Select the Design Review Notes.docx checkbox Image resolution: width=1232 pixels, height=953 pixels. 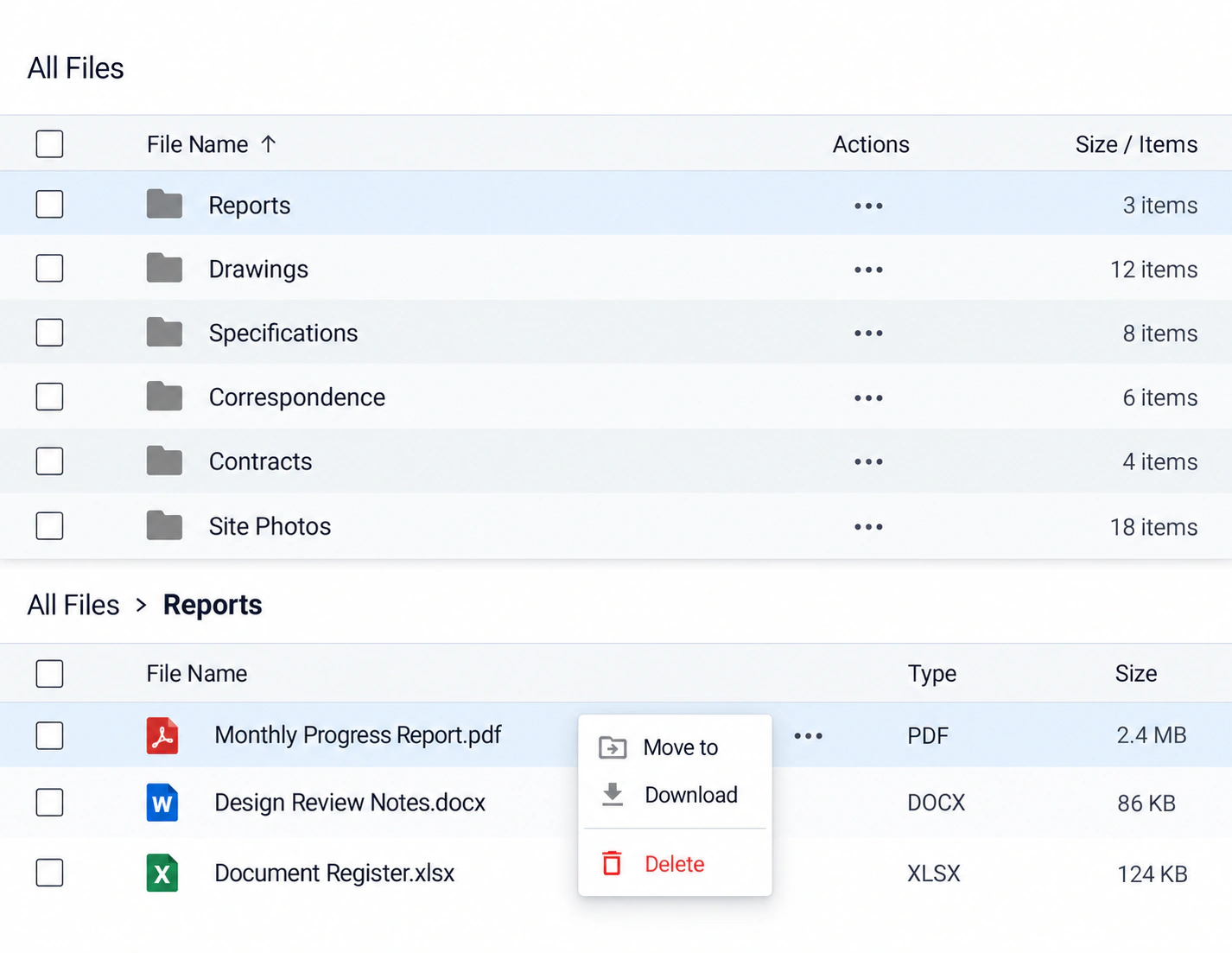click(x=49, y=803)
